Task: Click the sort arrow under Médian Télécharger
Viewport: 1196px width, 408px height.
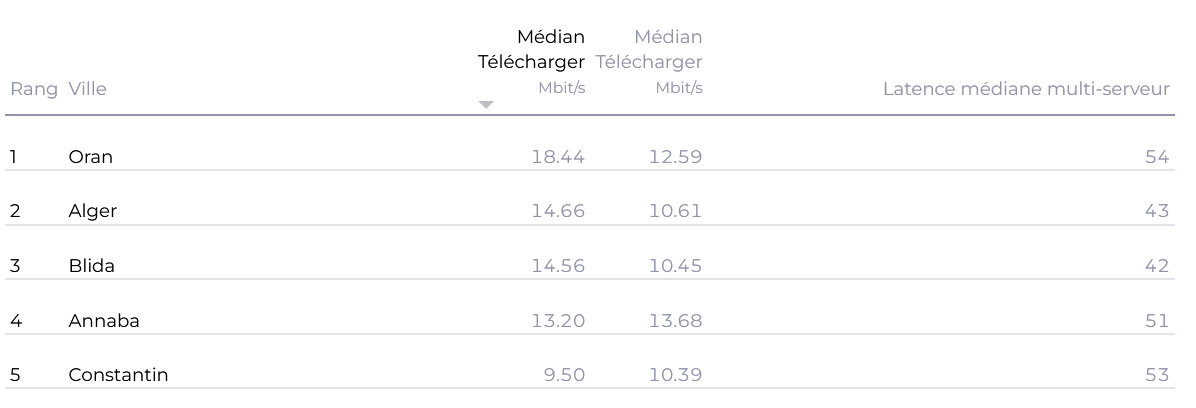Action: pyautogui.click(x=486, y=105)
